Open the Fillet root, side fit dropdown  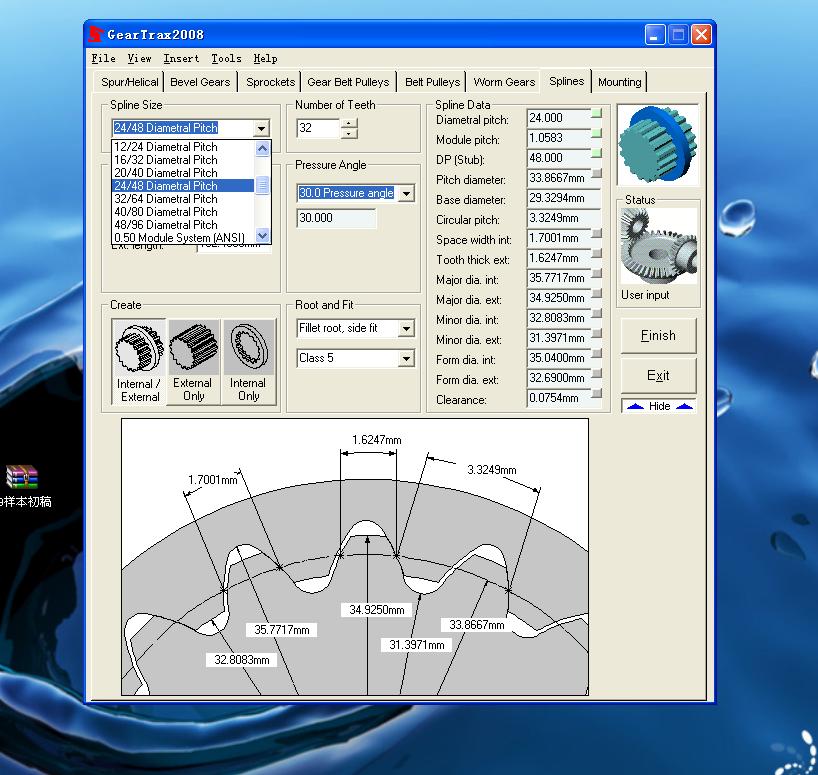[406, 329]
